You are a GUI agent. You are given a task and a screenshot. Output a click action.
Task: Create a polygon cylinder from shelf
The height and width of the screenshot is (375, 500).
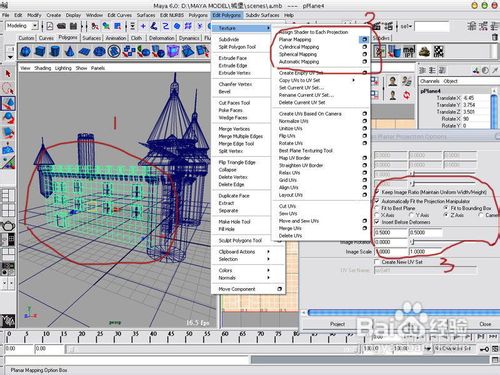(54, 51)
